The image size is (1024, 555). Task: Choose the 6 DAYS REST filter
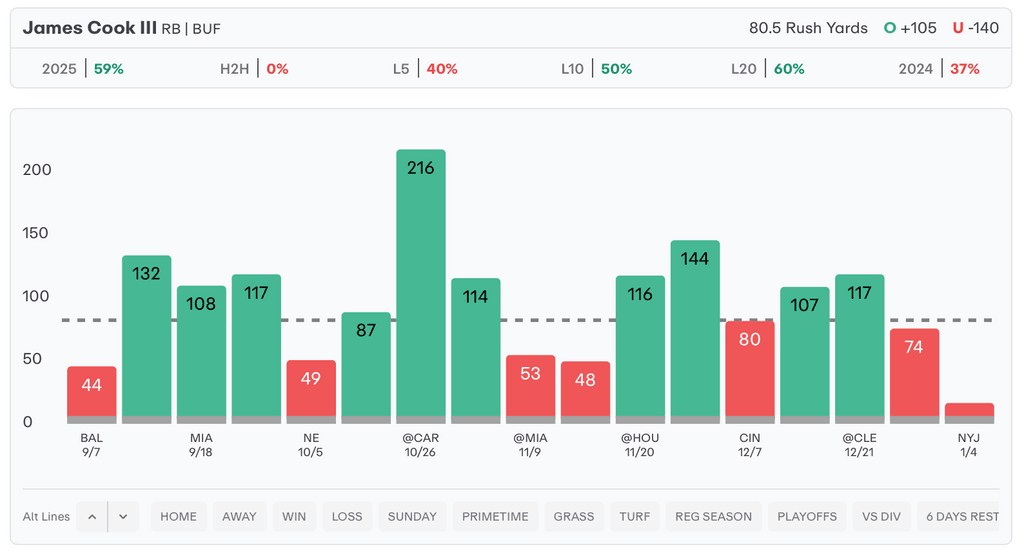pos(961,517)
